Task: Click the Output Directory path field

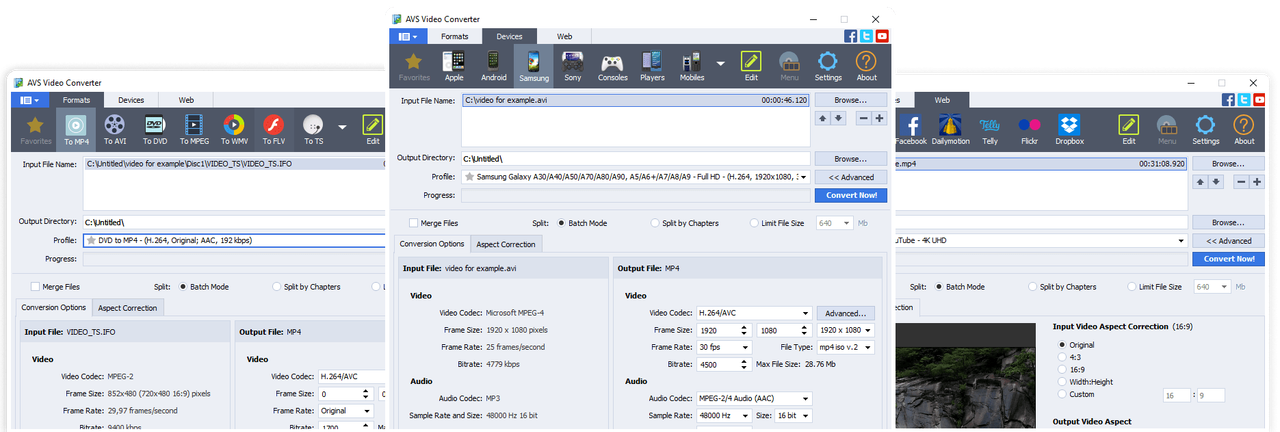Action: 636,159
